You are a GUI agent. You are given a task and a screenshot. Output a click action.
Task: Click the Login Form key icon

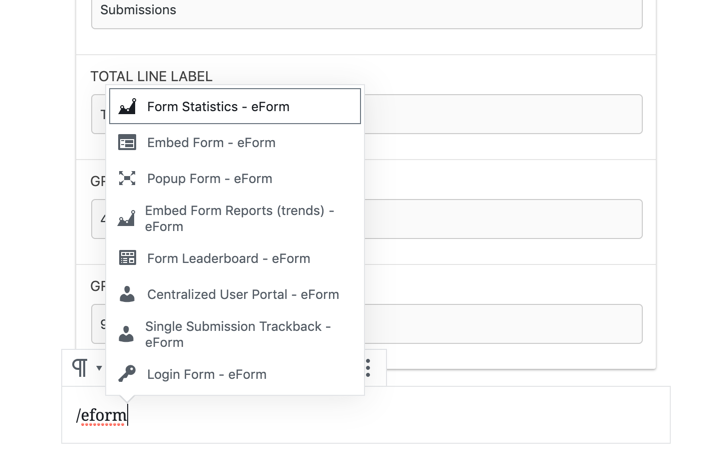coord(127,374)
